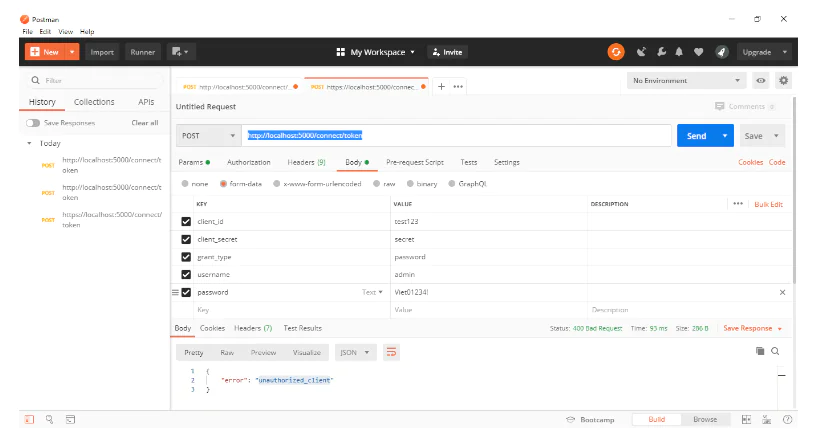Open tab options ellipsis menu

(458, 87)
